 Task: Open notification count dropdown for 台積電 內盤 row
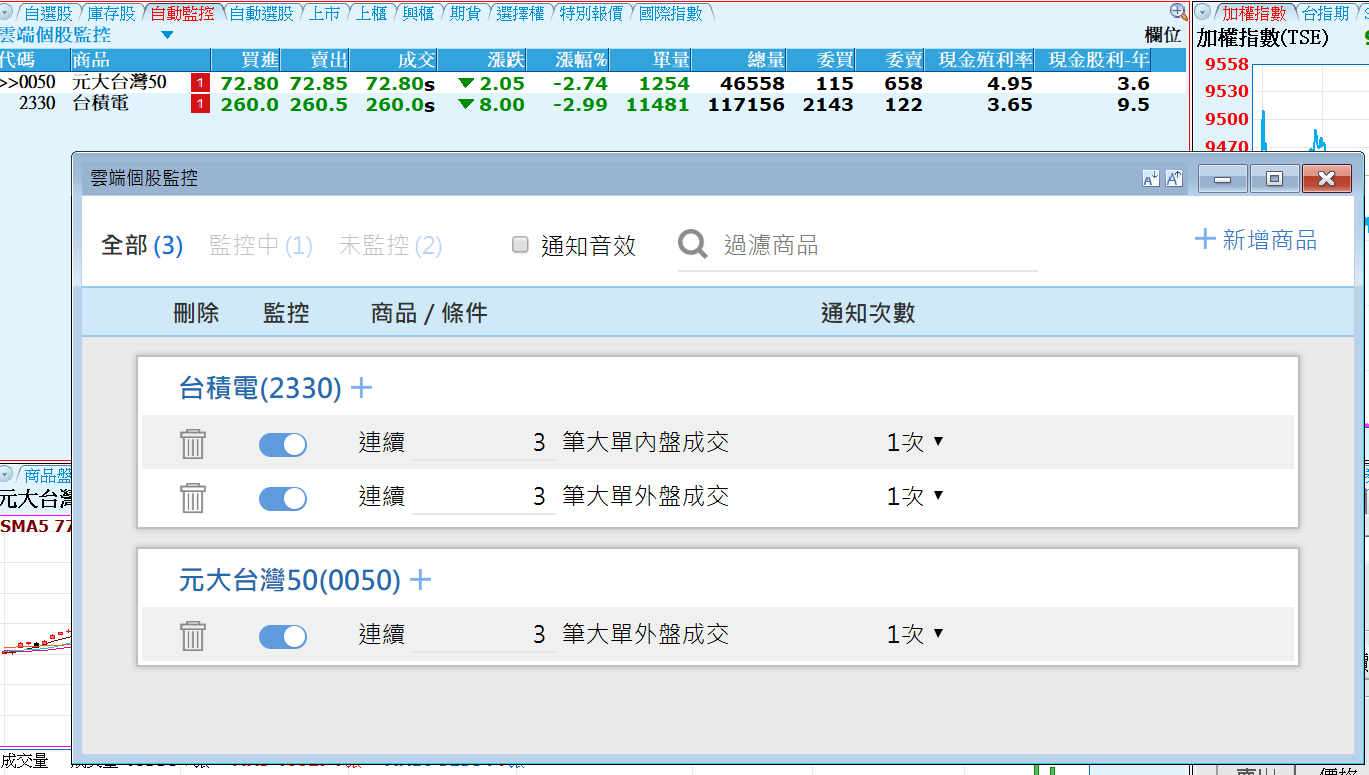click(914, 442)
